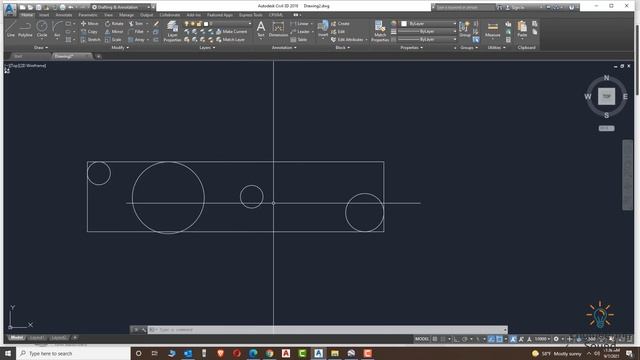Expand the Layers panel
Viewport: 640px width, 360px height.
tap(207, 47)
